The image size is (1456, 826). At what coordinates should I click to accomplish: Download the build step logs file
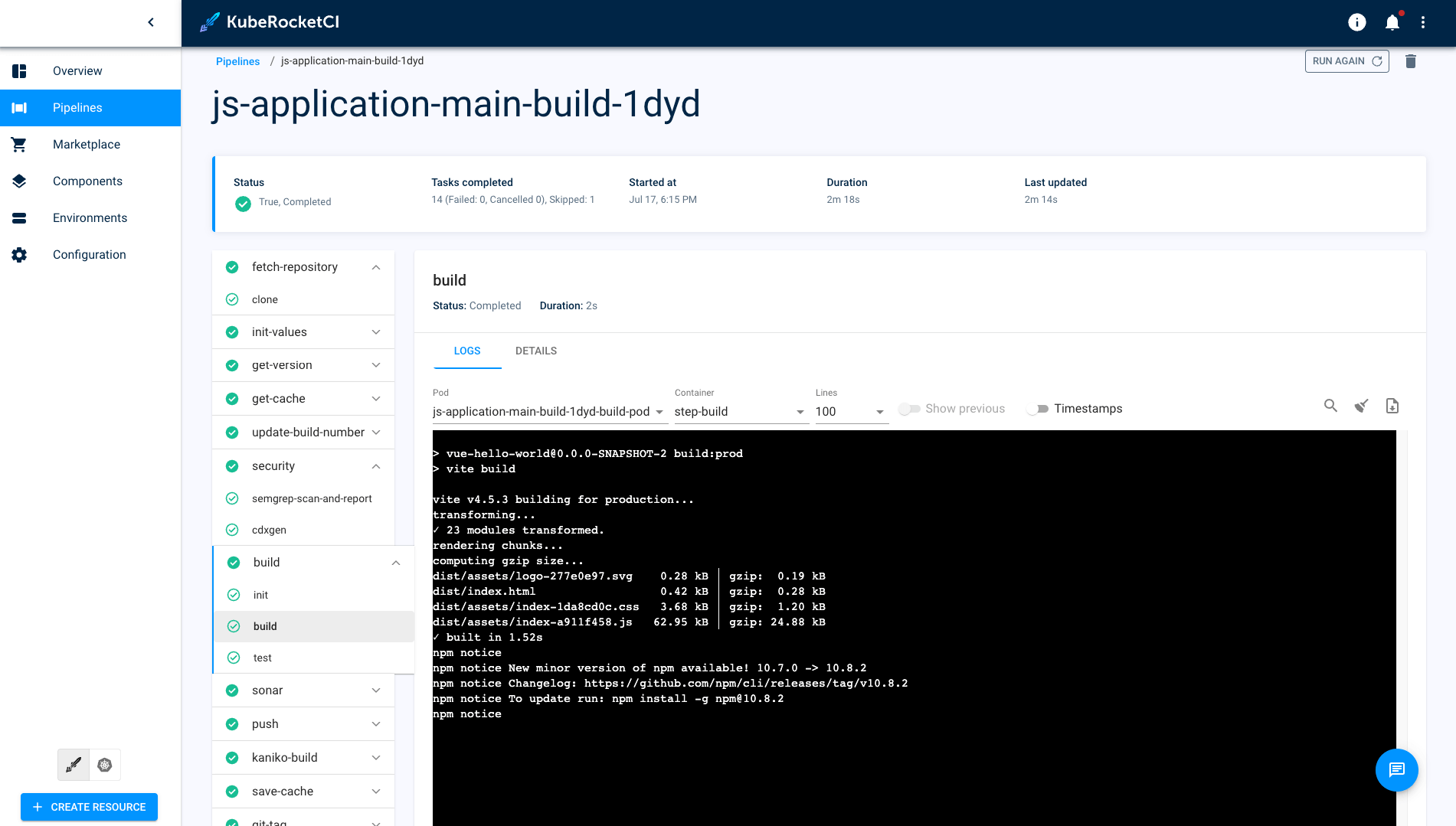(1392, 406)
